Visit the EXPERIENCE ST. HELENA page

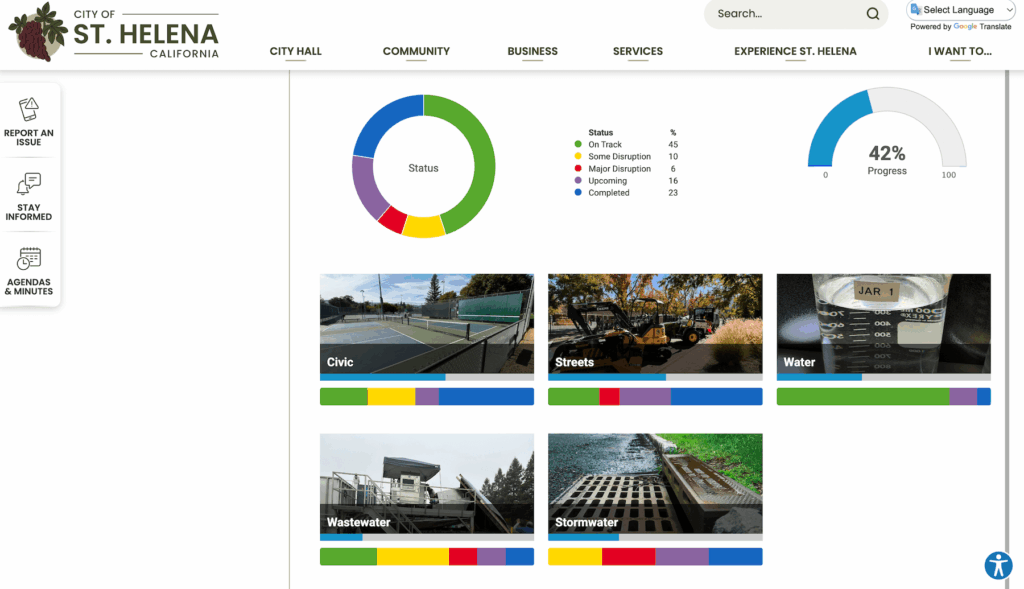(795, 51)
